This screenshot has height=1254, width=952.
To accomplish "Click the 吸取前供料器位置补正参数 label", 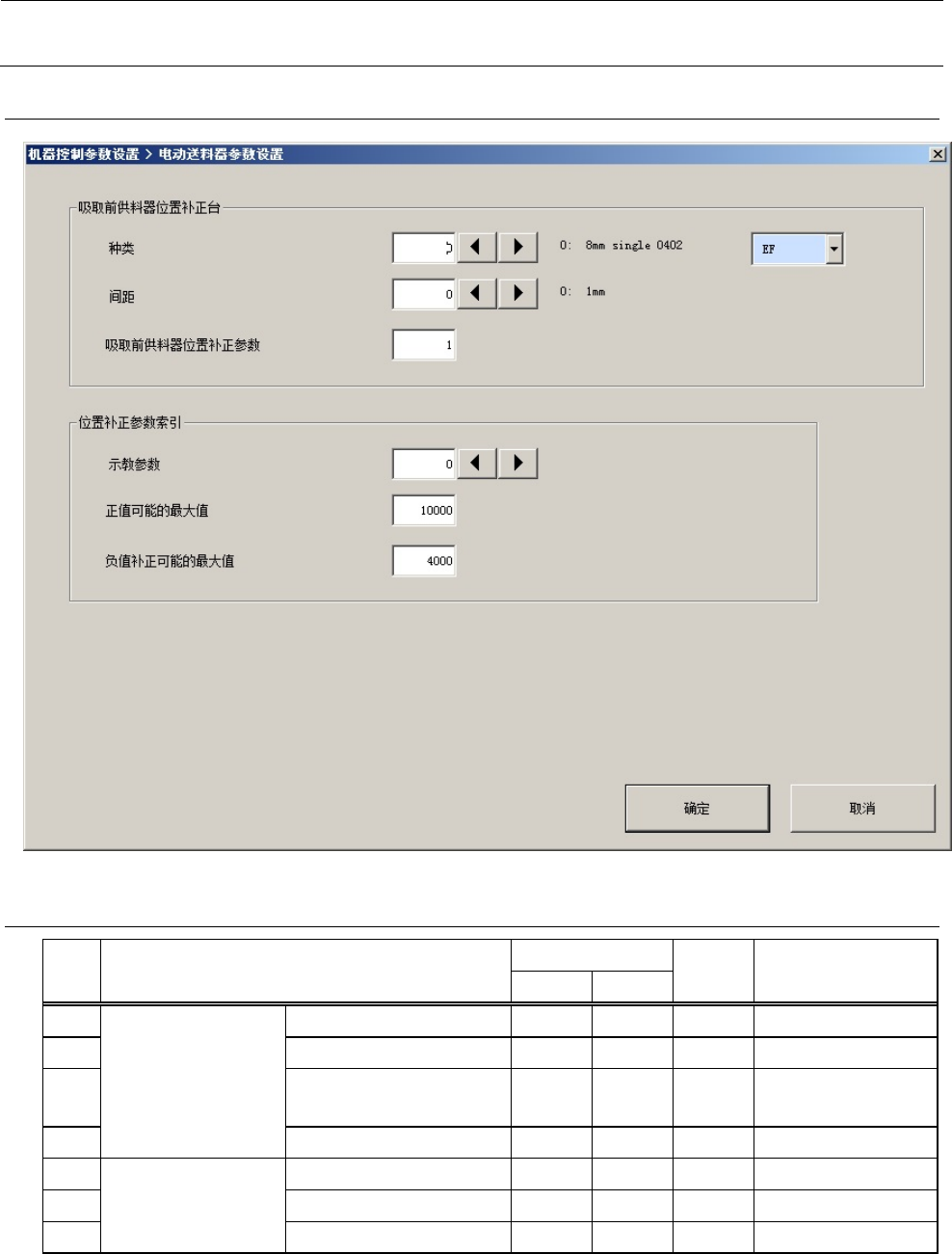I will pos(183,345).
